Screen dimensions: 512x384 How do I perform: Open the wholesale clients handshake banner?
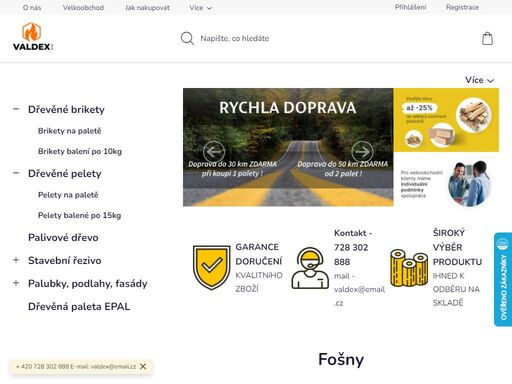pyautogui.click(x=446, y=184)
